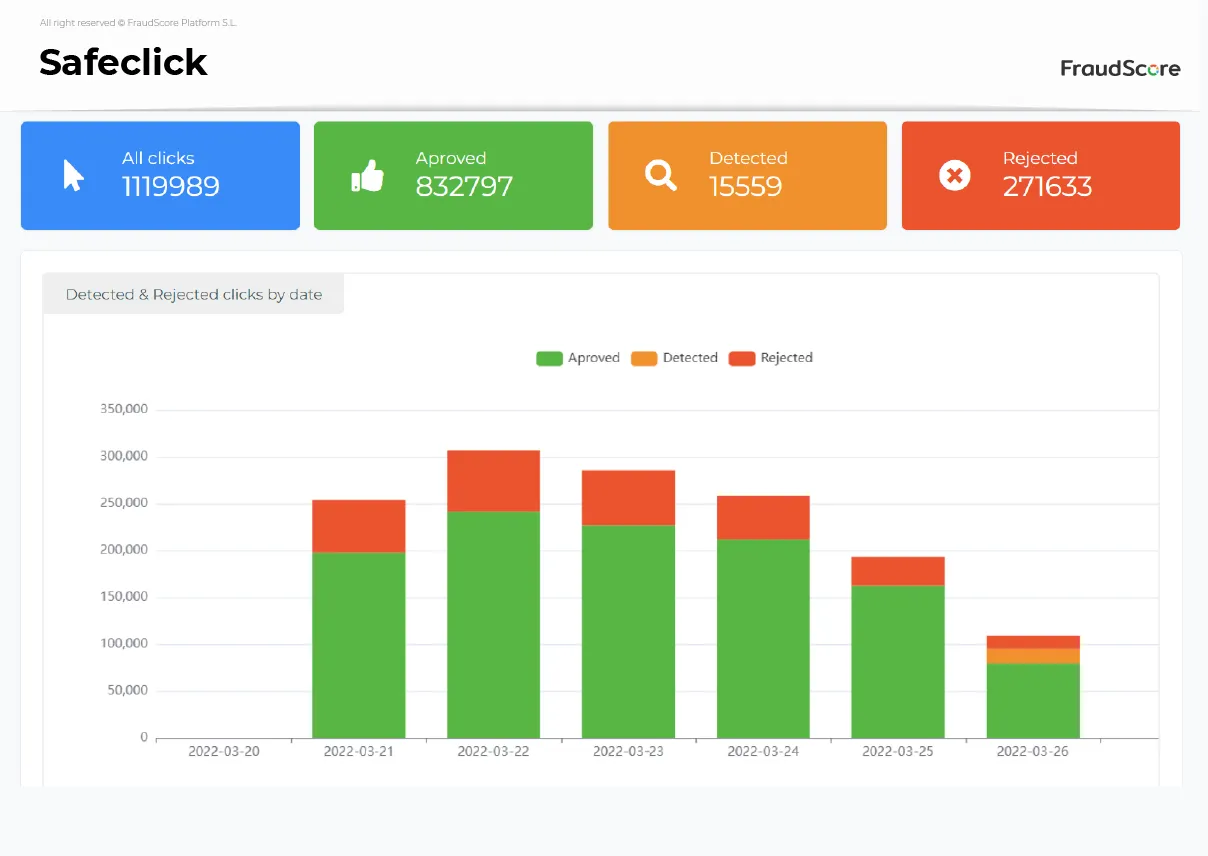The width and height of the screenshot is (1208, 856).
Task: Click the X circle icon in Rejected card
Action: click(954, 176)
